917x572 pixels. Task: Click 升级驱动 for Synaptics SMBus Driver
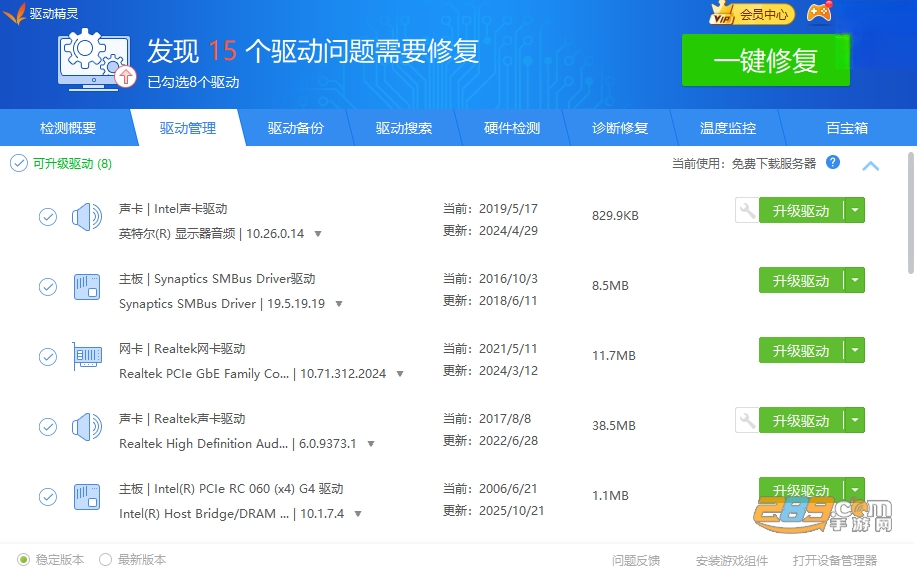(x=801, y=281)
